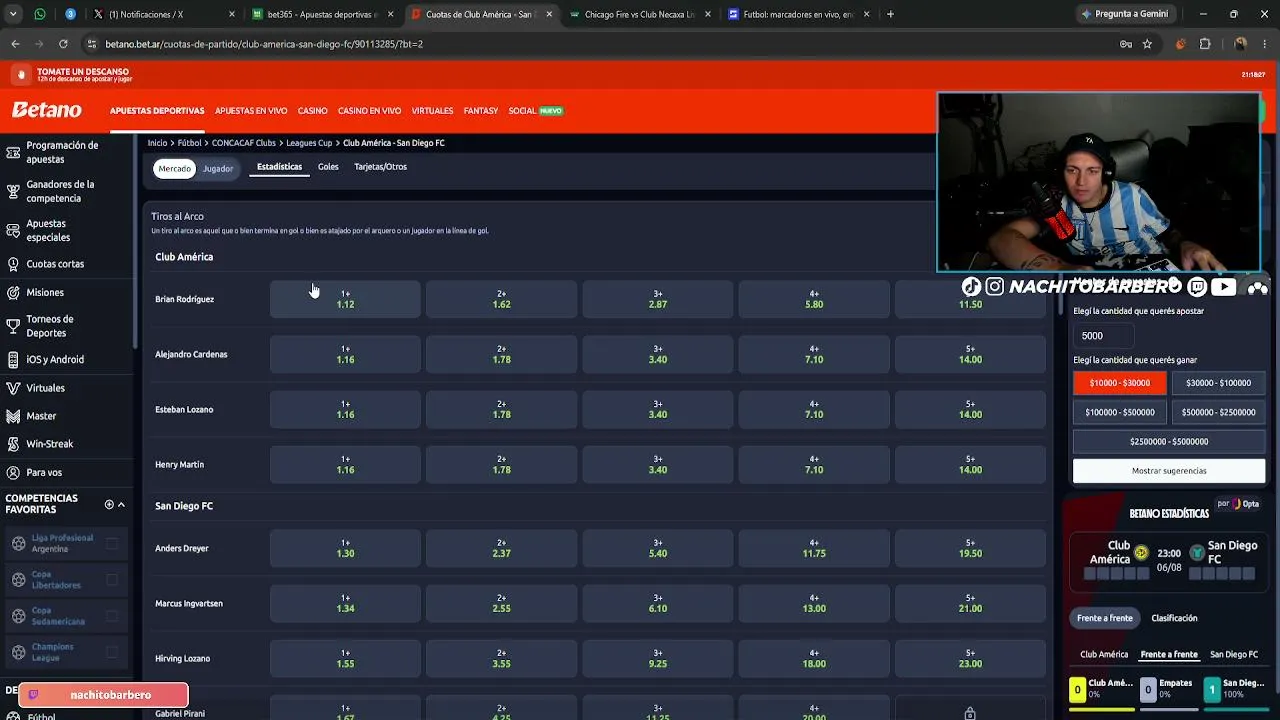The image size is (1280, 720).
Task: Open Ganadores de la competencia trophy icon
Action: point(13,191)
